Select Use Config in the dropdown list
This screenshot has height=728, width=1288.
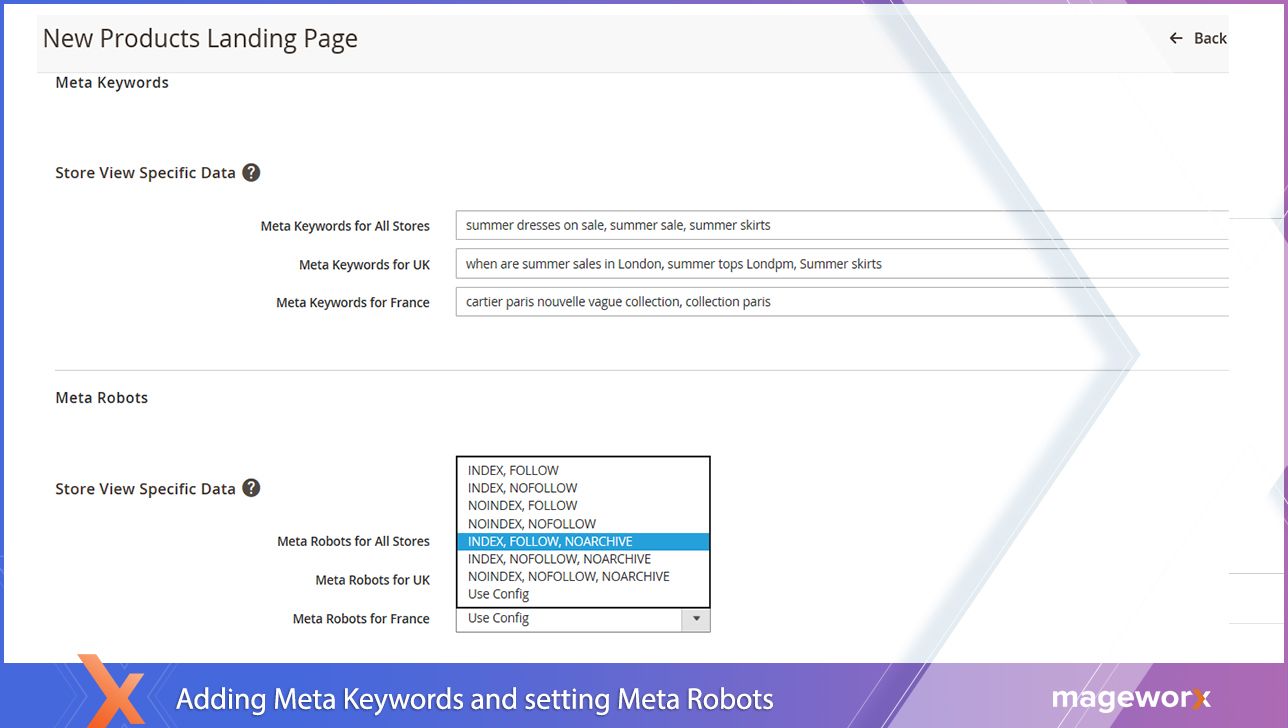point(498,594)
